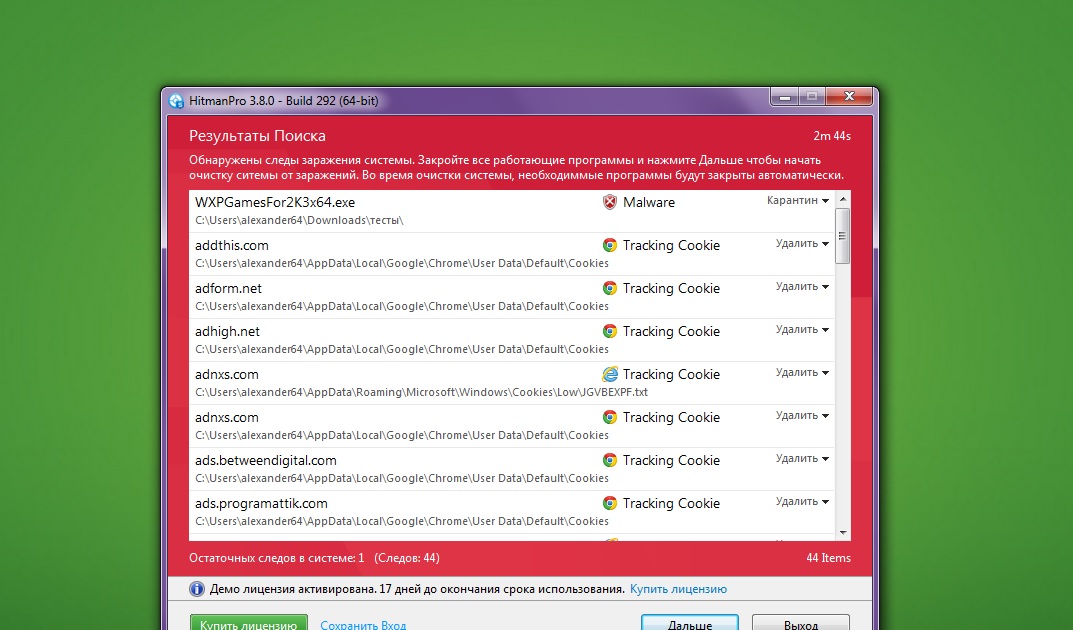Open the Удалить dropdown for addthis.com
This screenshot has height=630, width=1073.
point(802,244)
